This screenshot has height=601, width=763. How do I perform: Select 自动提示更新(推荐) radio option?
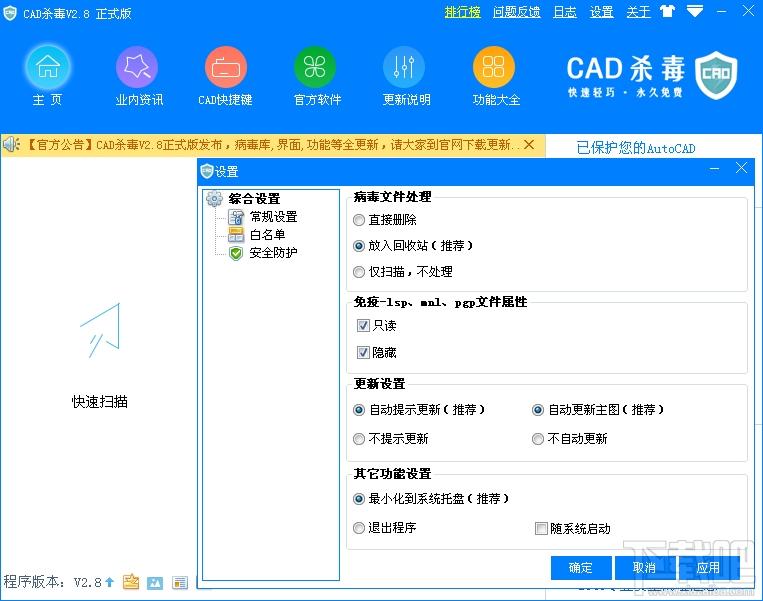(x=359, y=410)
